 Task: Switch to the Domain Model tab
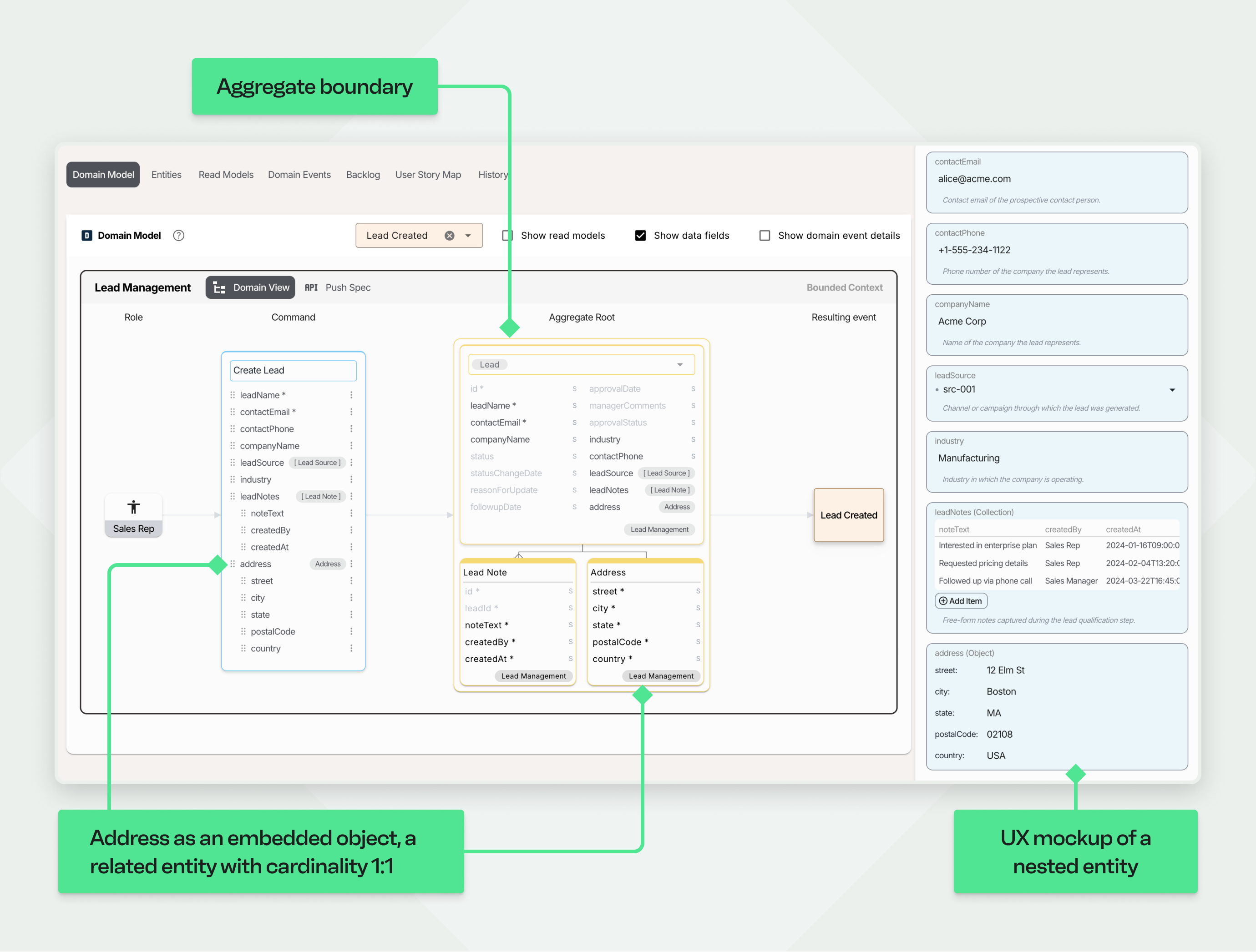pos(103,175)
